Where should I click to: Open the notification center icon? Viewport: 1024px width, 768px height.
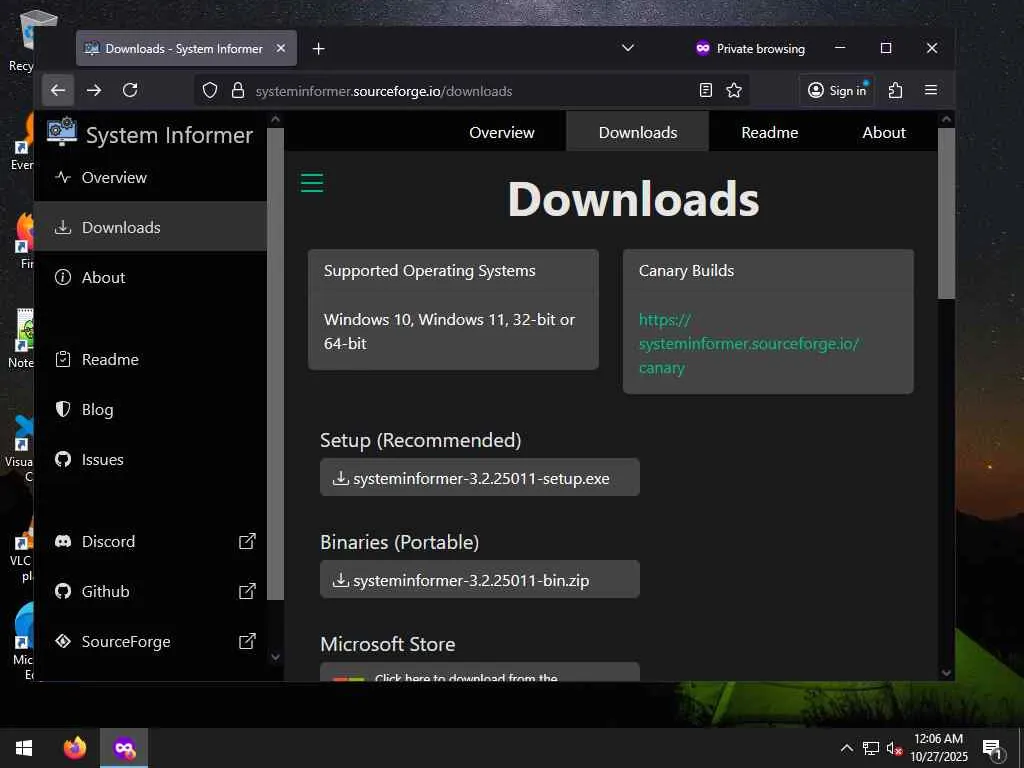tap(993, 749)
